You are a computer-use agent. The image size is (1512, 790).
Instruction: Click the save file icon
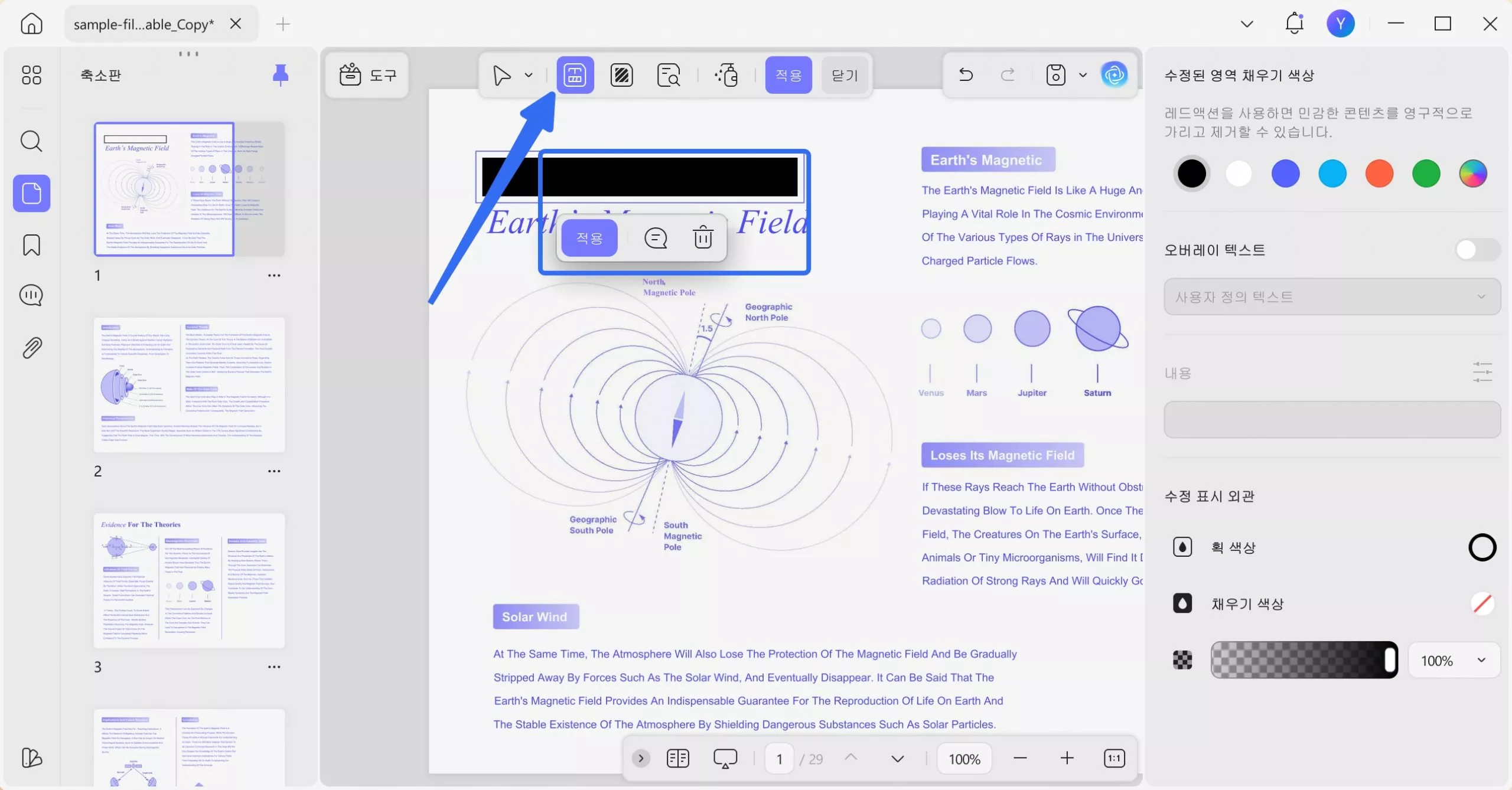(x=1055, y=75)
